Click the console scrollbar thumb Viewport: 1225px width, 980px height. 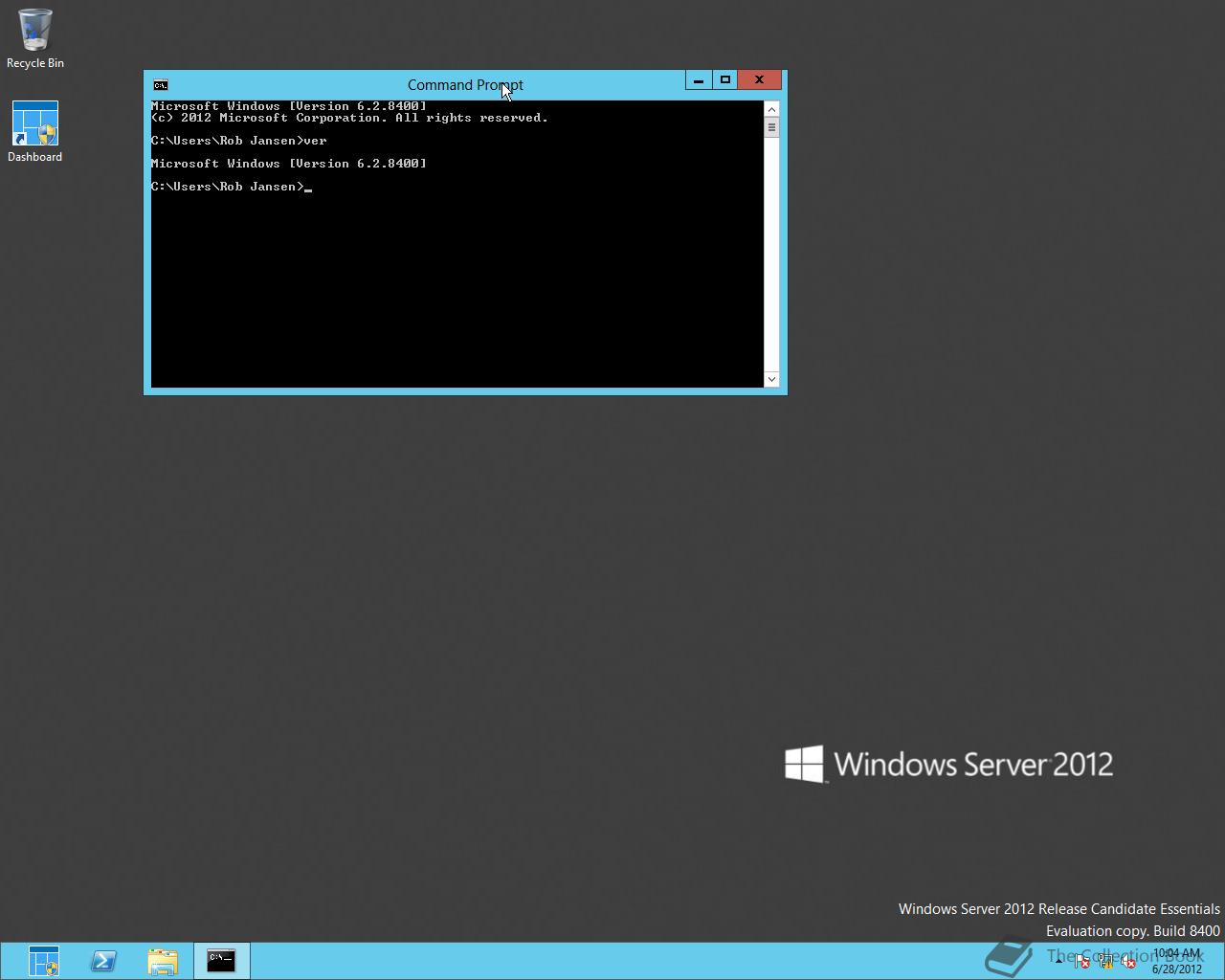click(771, 127)
